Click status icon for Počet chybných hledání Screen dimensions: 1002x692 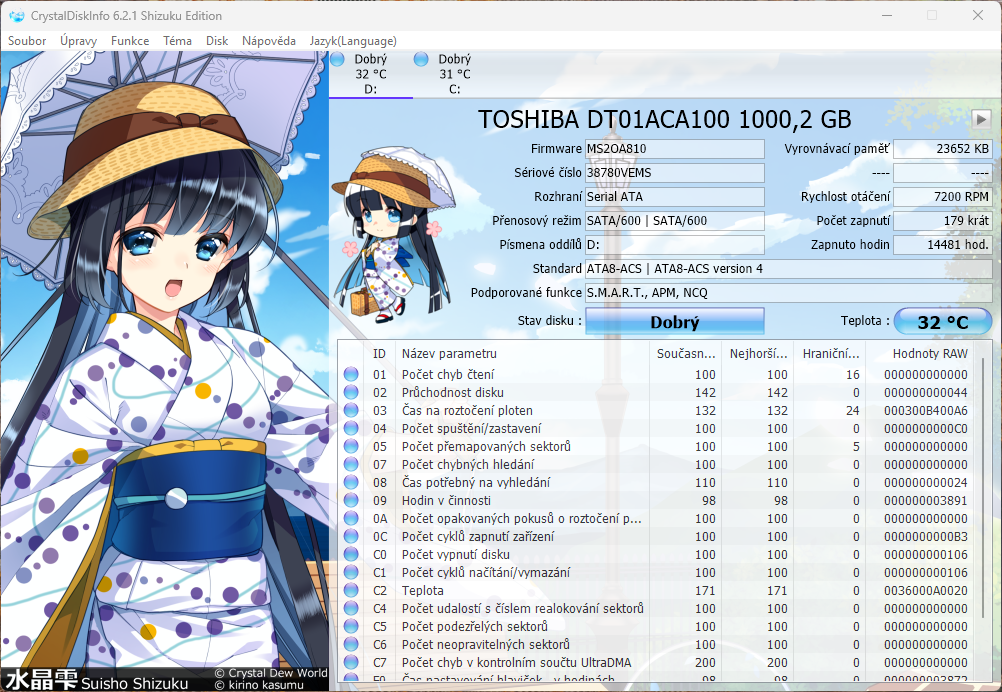click(351, 464)
